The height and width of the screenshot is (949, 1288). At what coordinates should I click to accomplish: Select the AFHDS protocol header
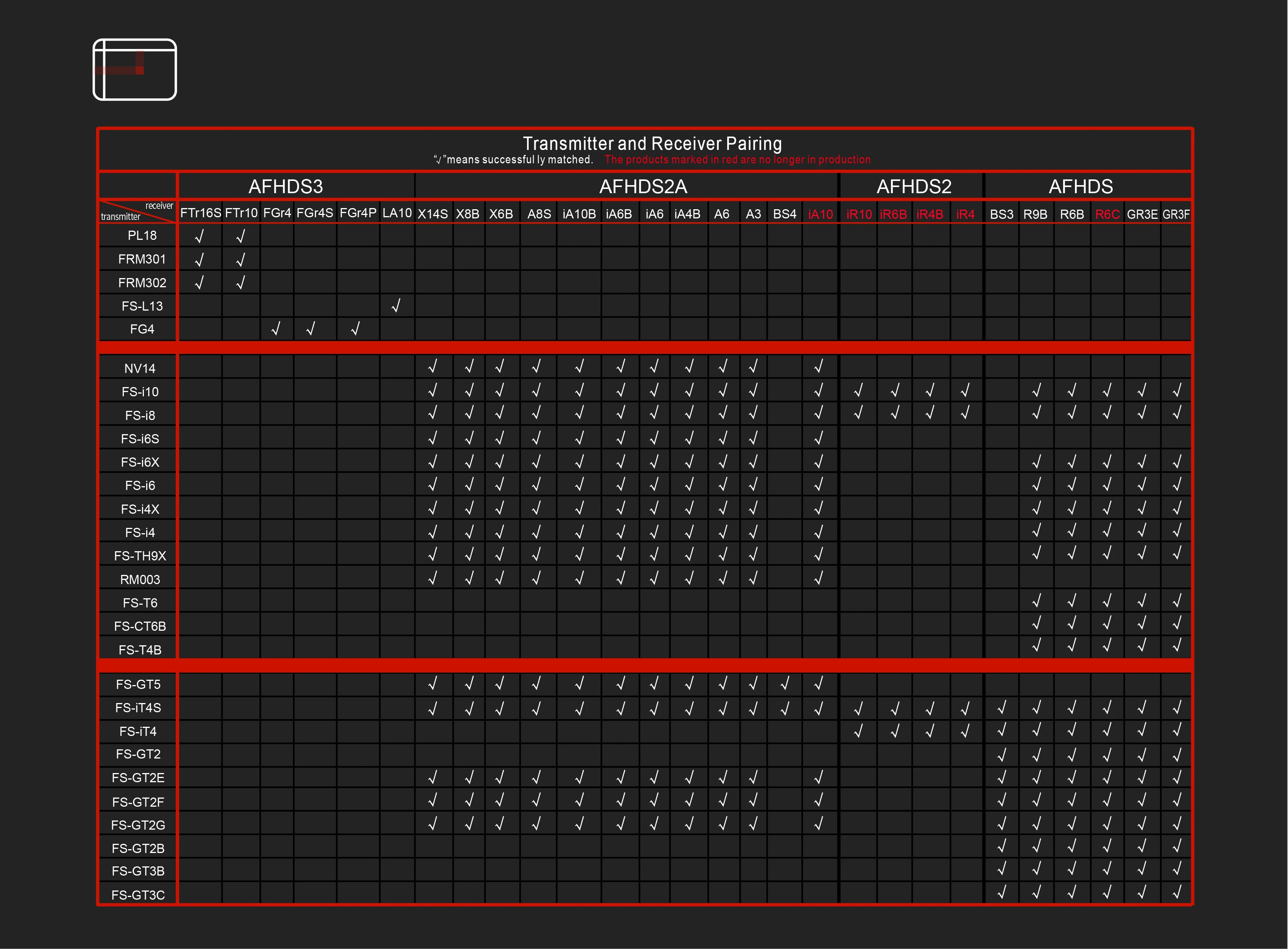(1081, 187)
